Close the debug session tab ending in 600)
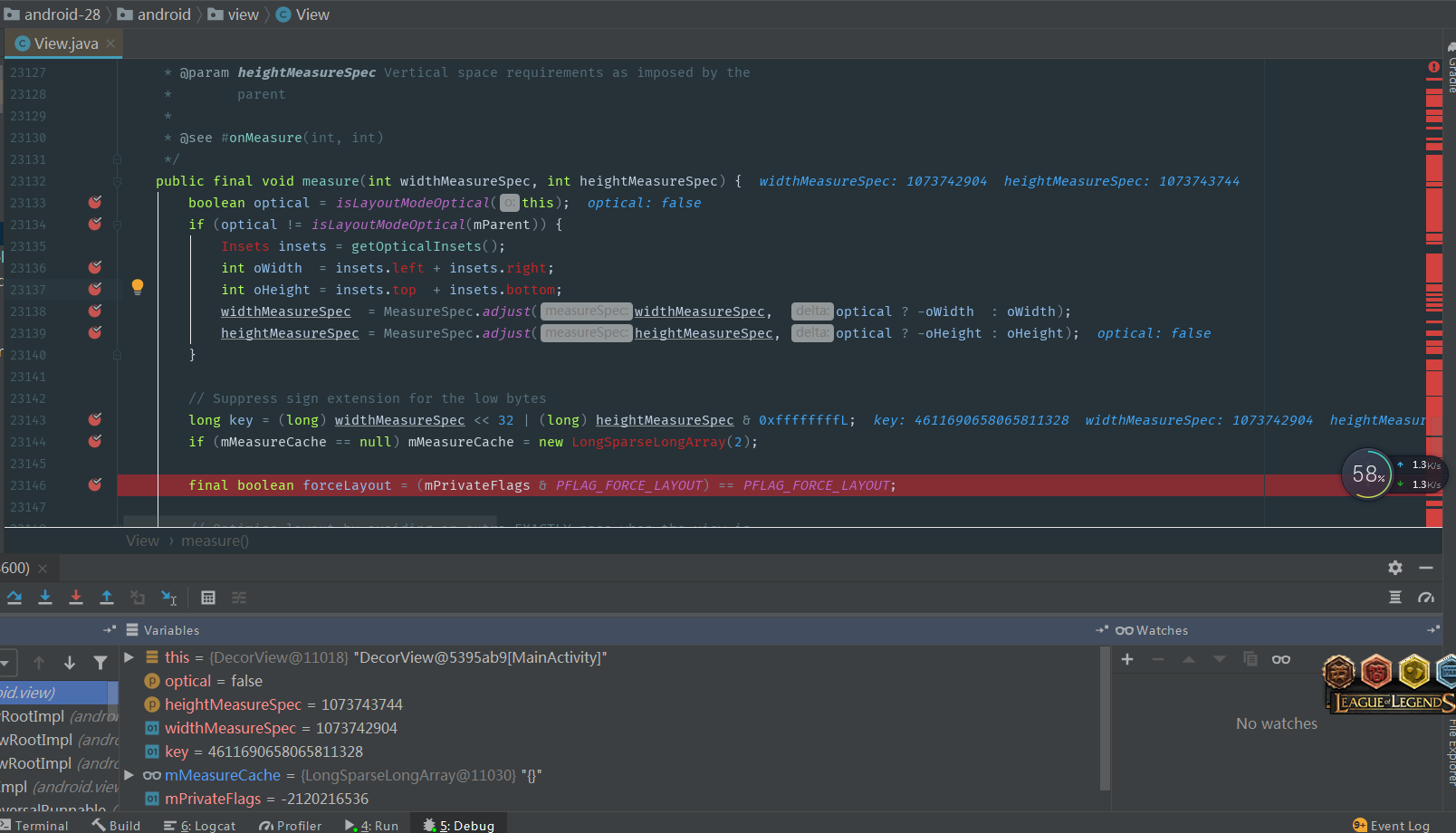 [x=43, y=568]
